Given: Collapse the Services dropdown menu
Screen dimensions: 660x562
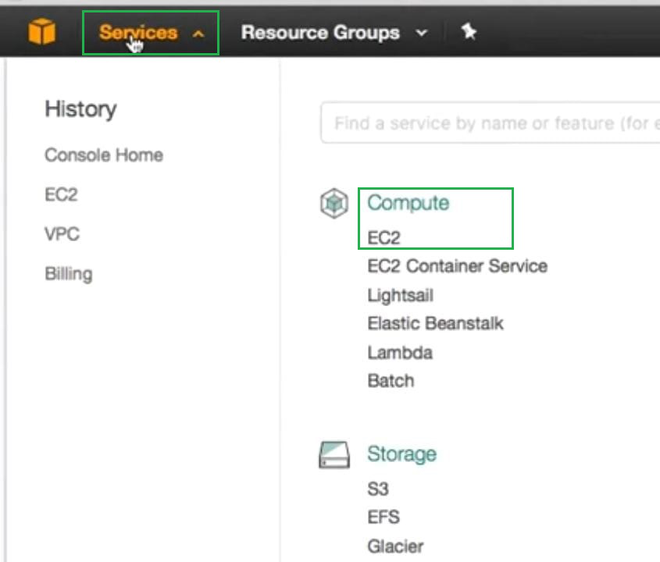Looking at the screenshot, I should (150, 33).
